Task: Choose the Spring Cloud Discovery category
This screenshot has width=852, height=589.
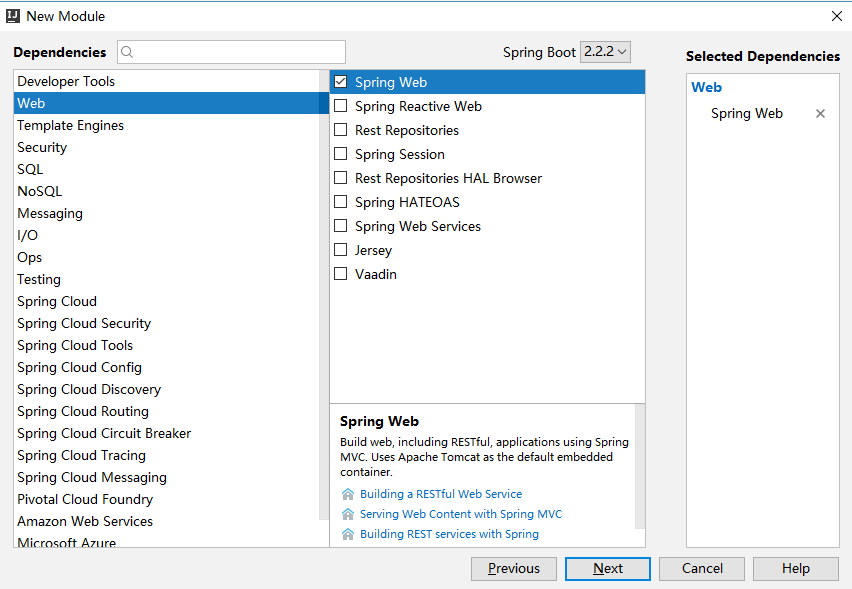Action: (88, 389)
